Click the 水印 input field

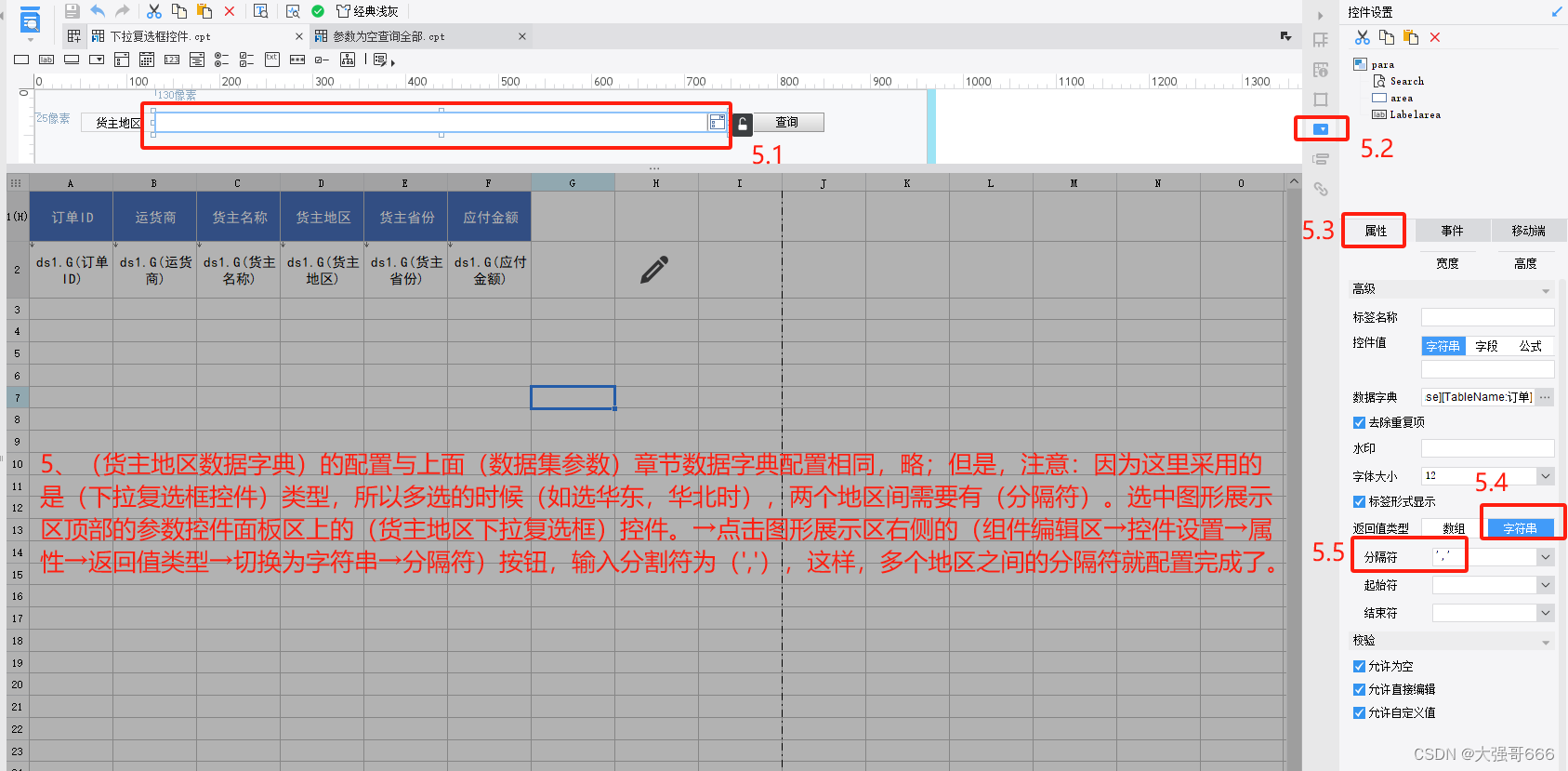tap(1487, 448)
